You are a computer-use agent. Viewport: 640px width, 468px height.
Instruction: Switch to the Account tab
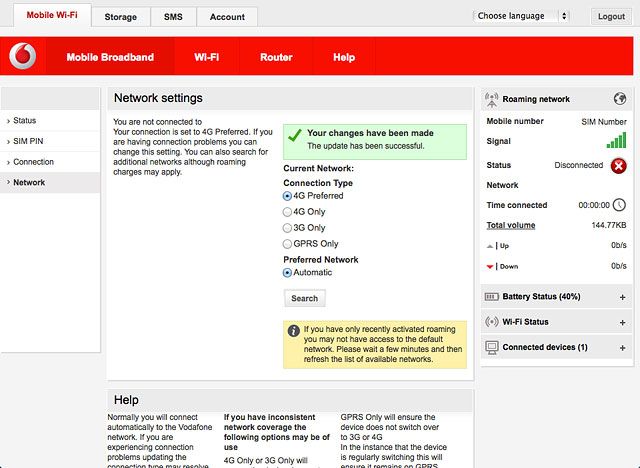tap(227, 17)
